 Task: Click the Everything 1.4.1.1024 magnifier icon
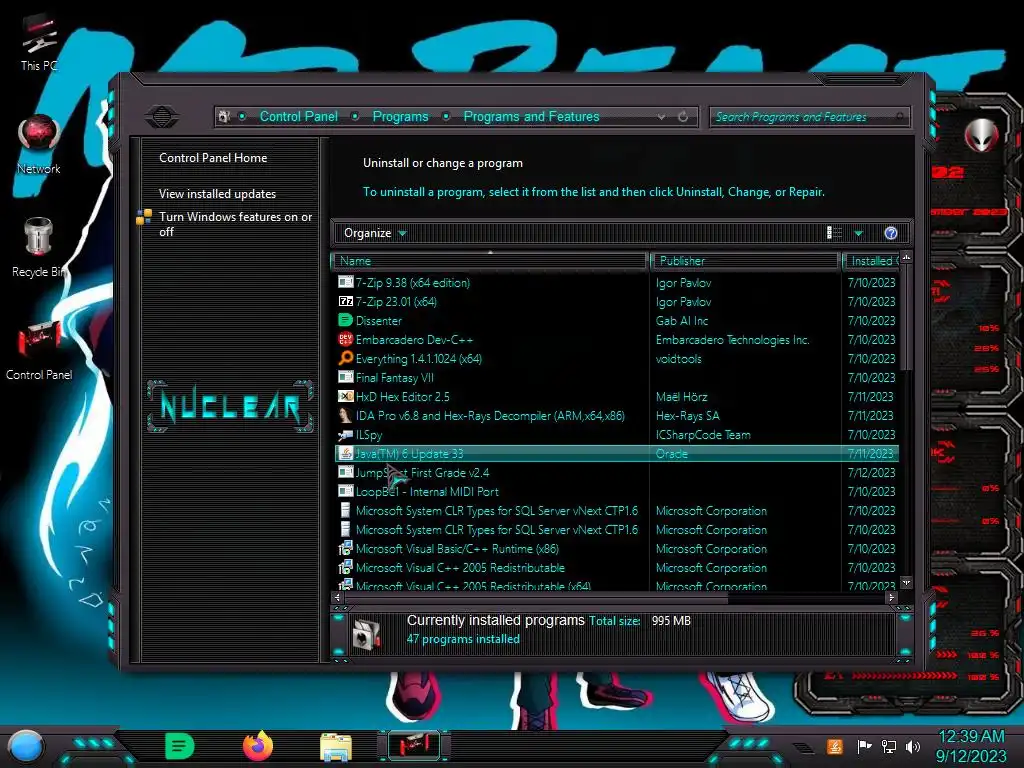pos(345,359)
